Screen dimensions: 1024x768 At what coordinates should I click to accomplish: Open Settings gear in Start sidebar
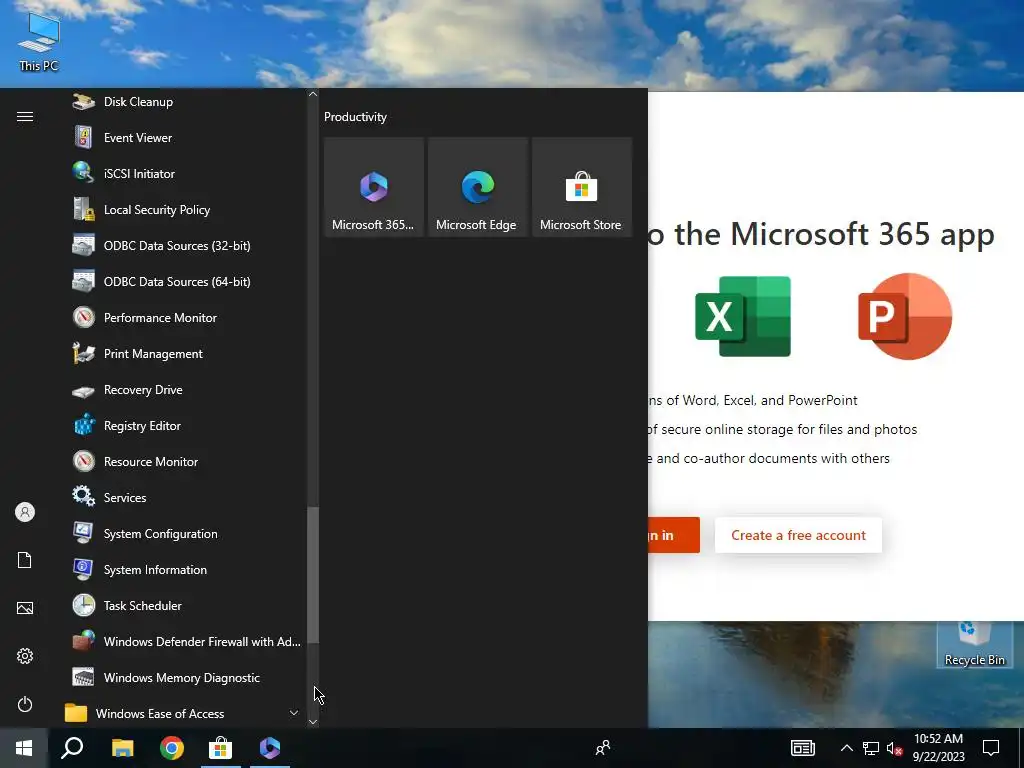coord(25,656)
